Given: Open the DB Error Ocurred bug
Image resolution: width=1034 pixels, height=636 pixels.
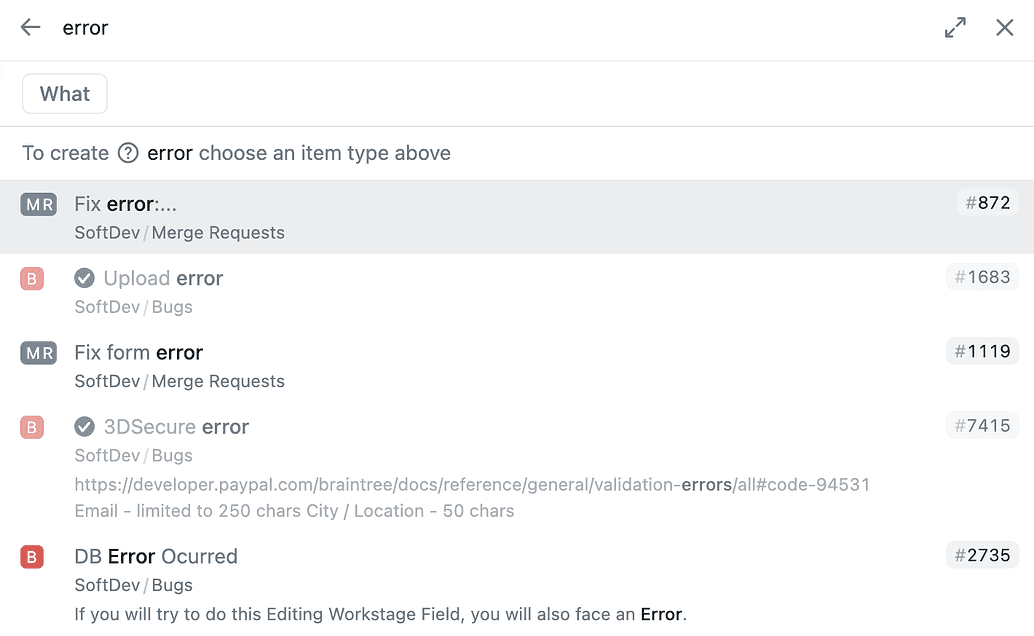Looking at the screenshot, I should (156, 556).
